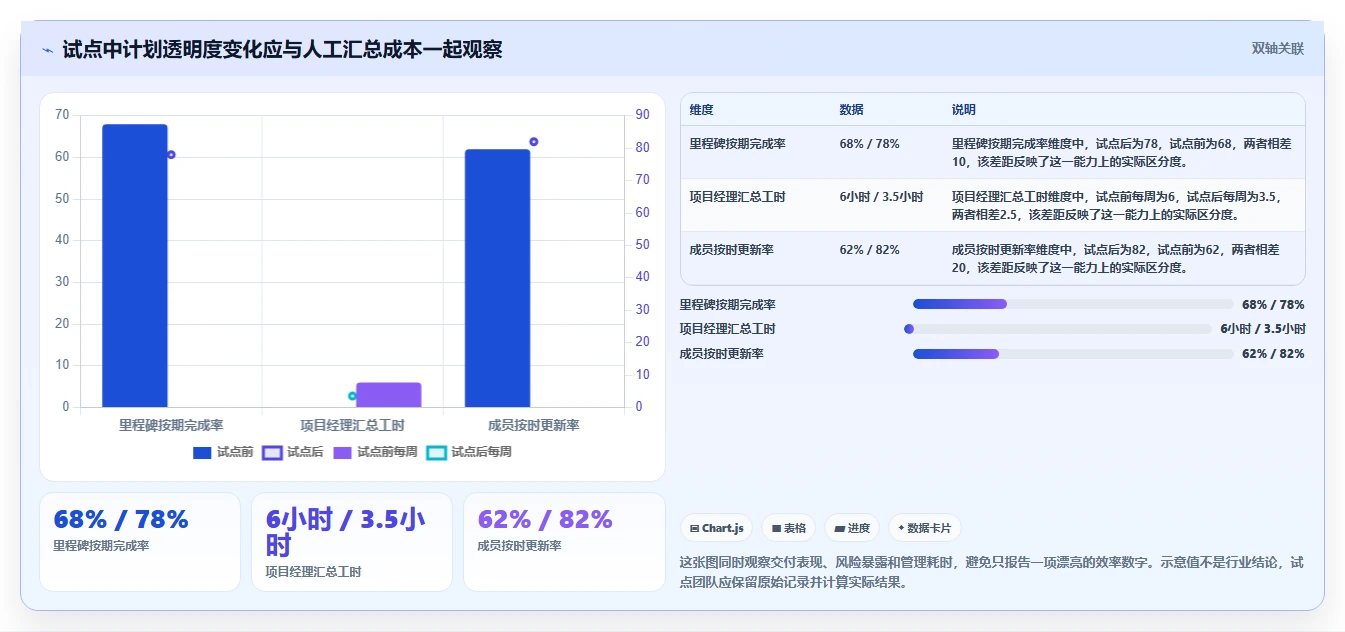1345x632 pixels.
Task: Select the 表格 chip
Action: coord(789,528)
